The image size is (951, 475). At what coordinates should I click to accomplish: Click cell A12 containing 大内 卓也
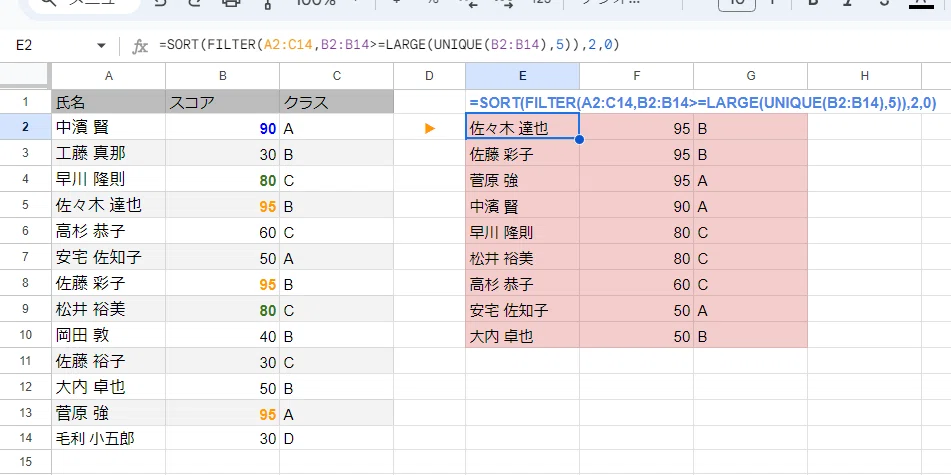click(109, 387)
